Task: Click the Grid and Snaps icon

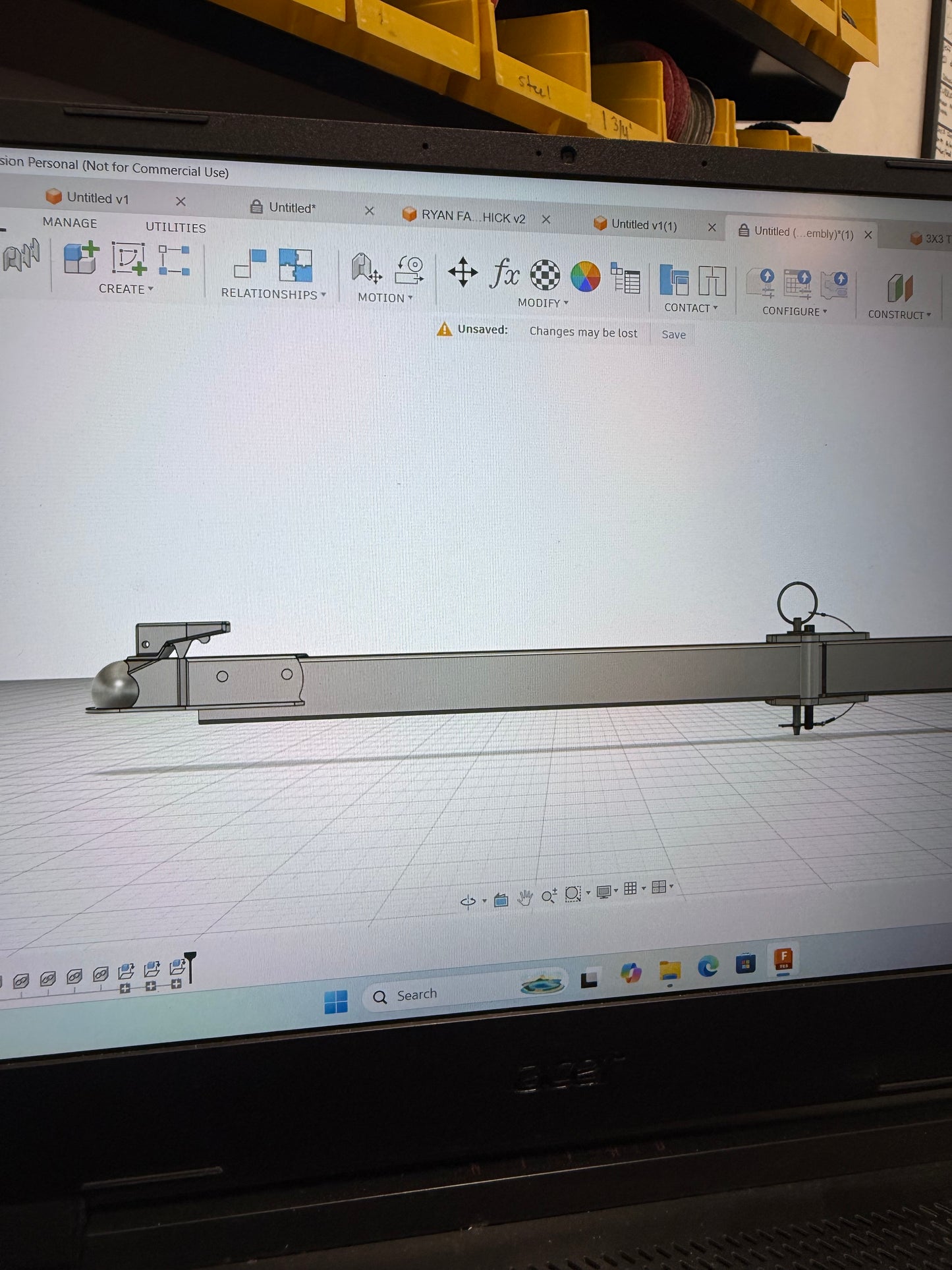Action: point(630,888)
